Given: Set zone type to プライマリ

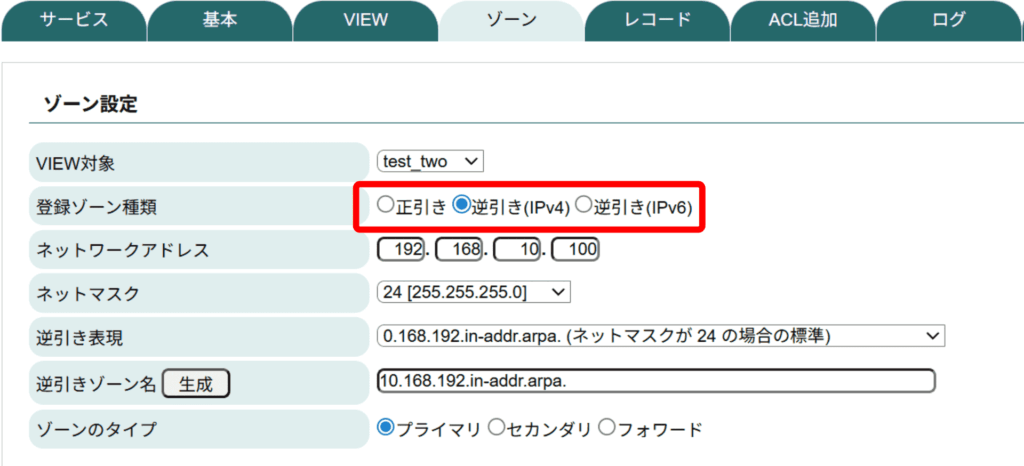Looking at the screenshot, I should pos(386,428).
